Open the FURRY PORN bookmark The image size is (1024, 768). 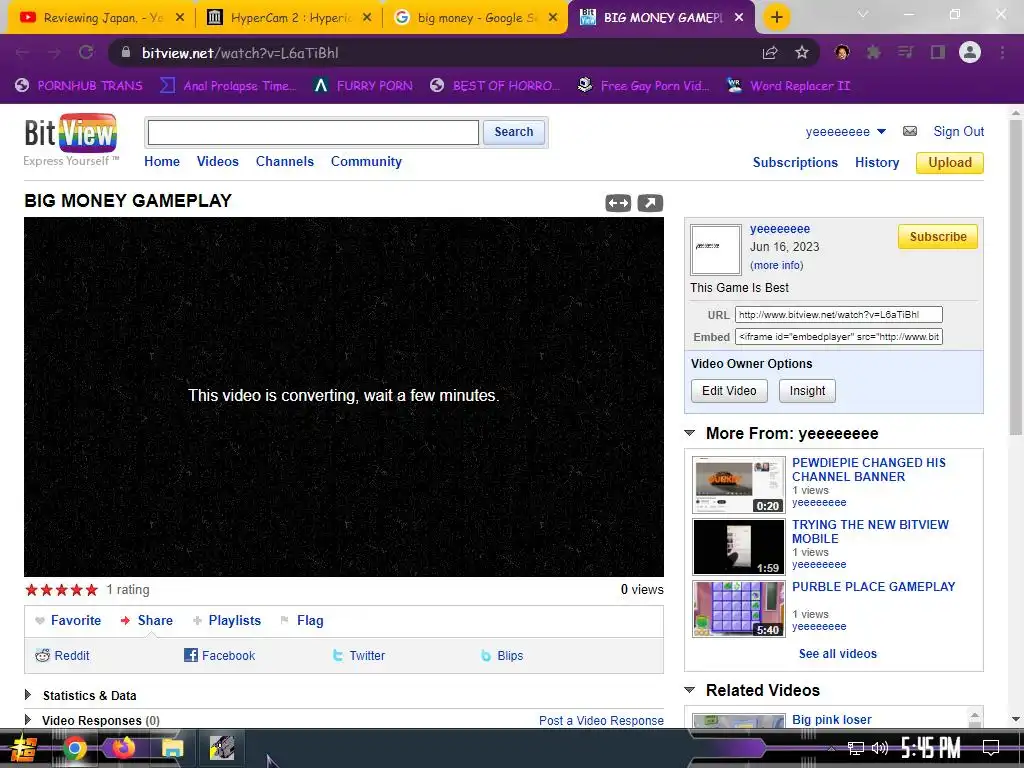click(363, 86)
